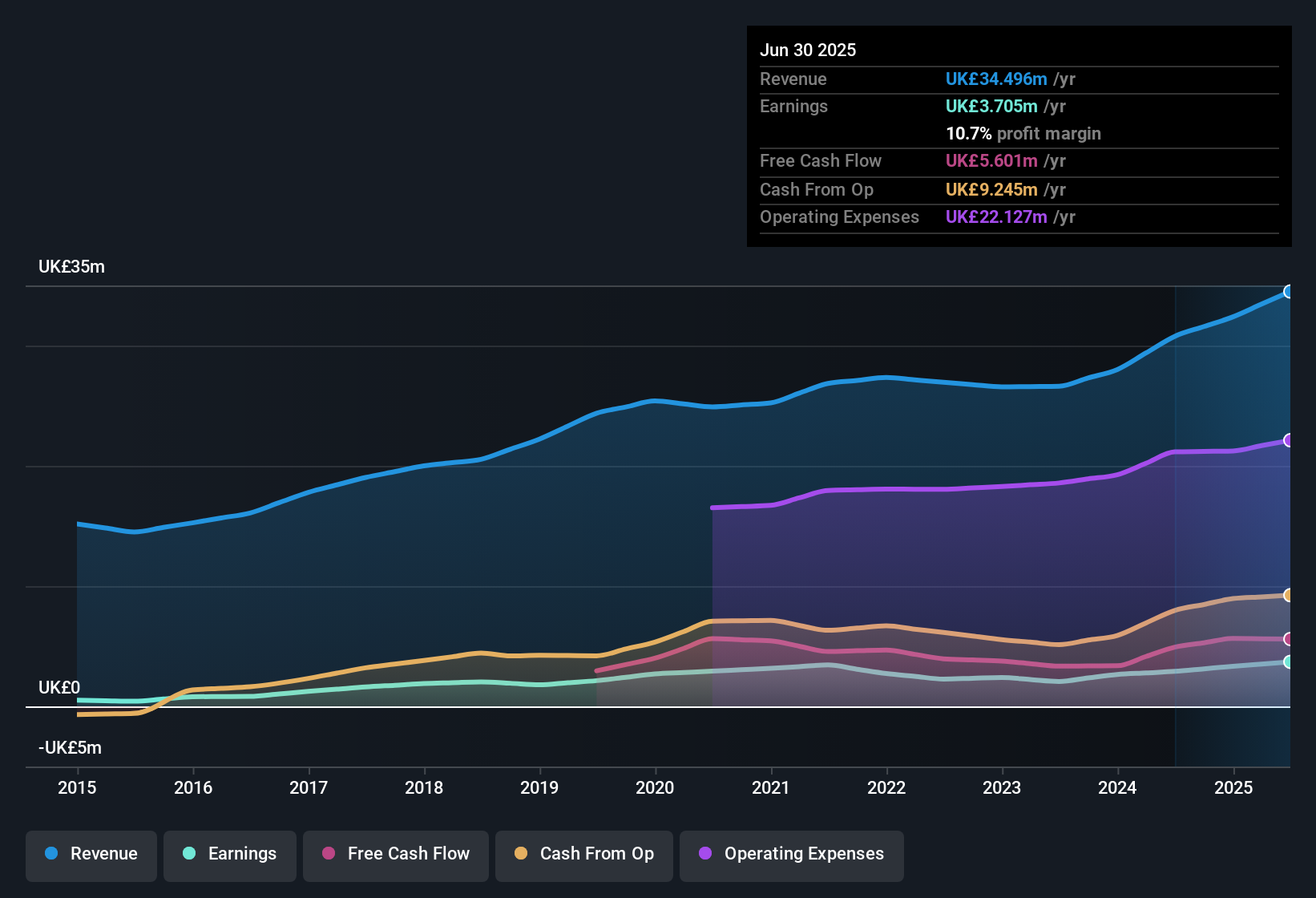Toggle the Operating Expenses series visibility
Screen dimensions: 1316x898
[791, 854]
